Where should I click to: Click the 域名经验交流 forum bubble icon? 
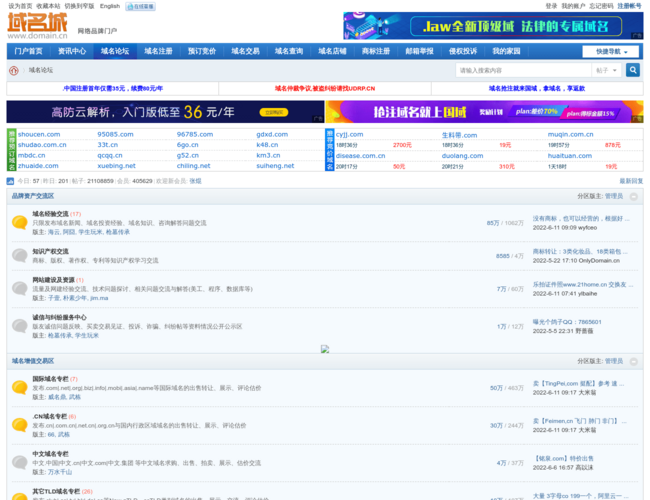[x=19, y=222]
